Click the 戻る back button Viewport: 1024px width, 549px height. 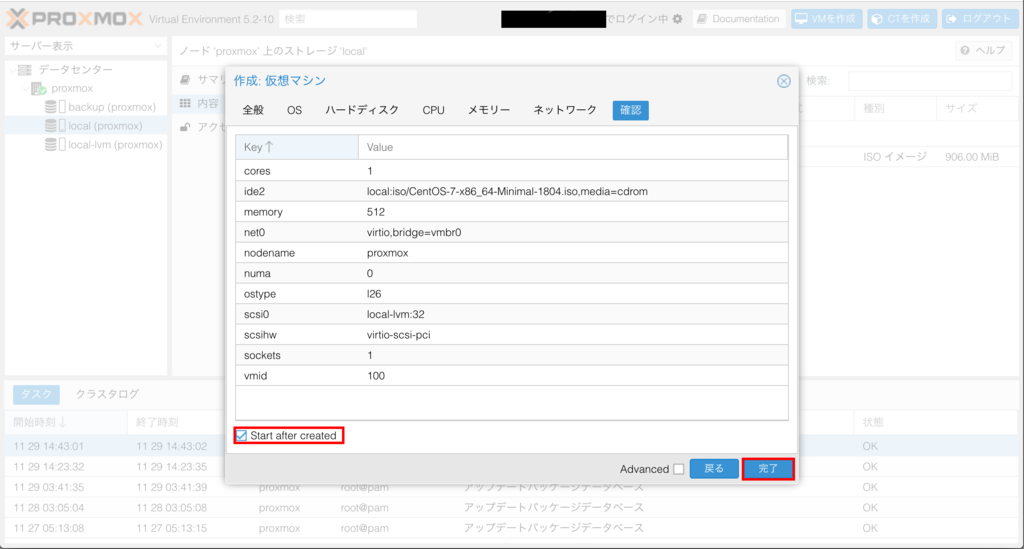coord(714,469)
